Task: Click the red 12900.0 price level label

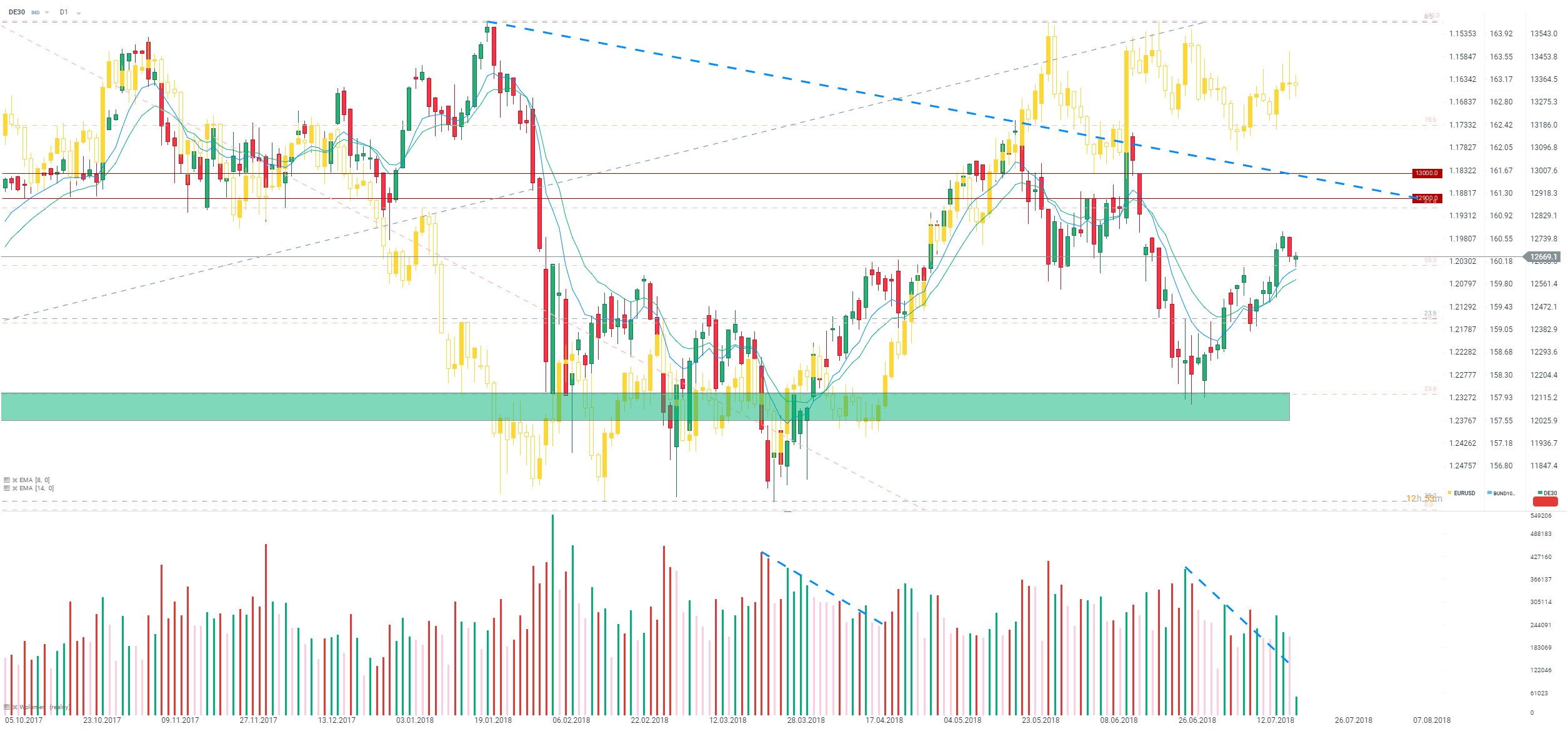Action: point(1427,198)
